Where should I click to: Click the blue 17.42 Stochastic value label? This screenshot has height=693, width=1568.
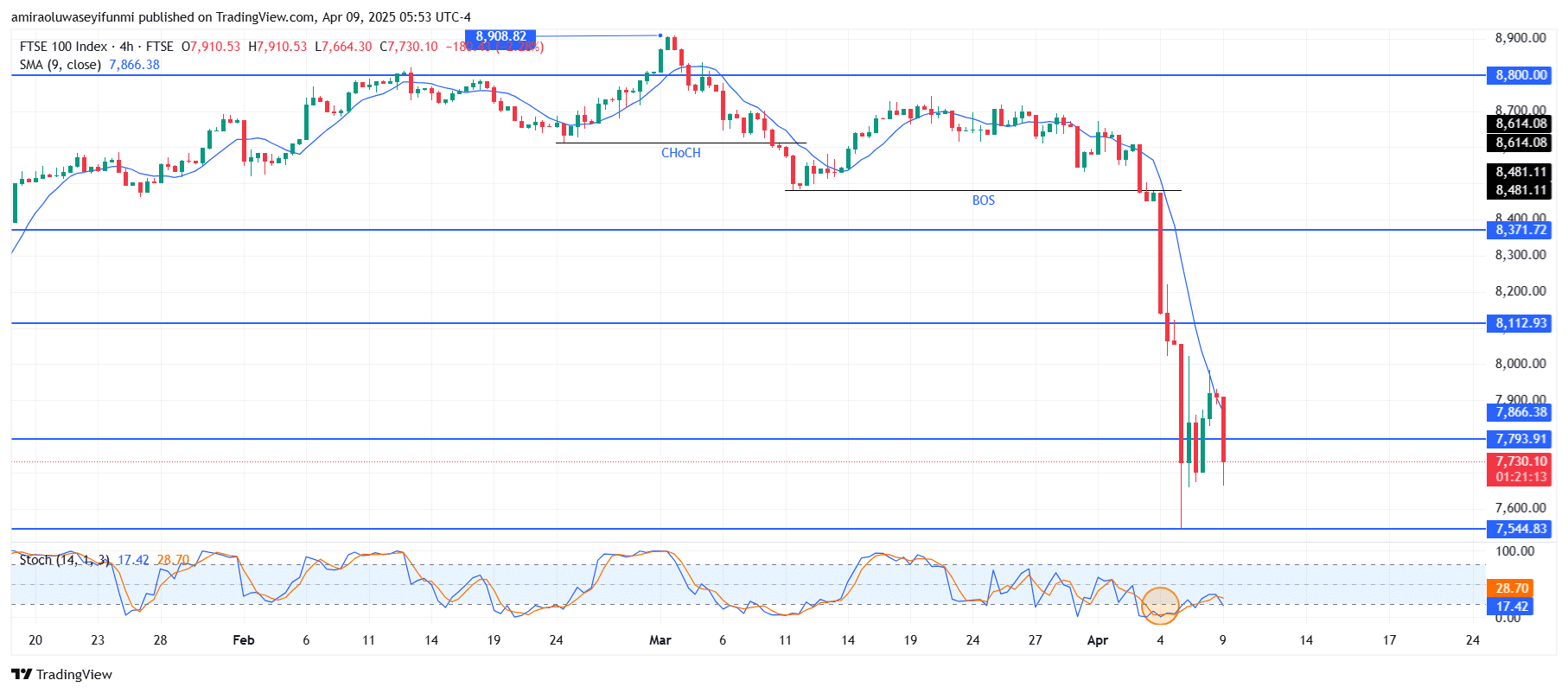[1512, 607]
